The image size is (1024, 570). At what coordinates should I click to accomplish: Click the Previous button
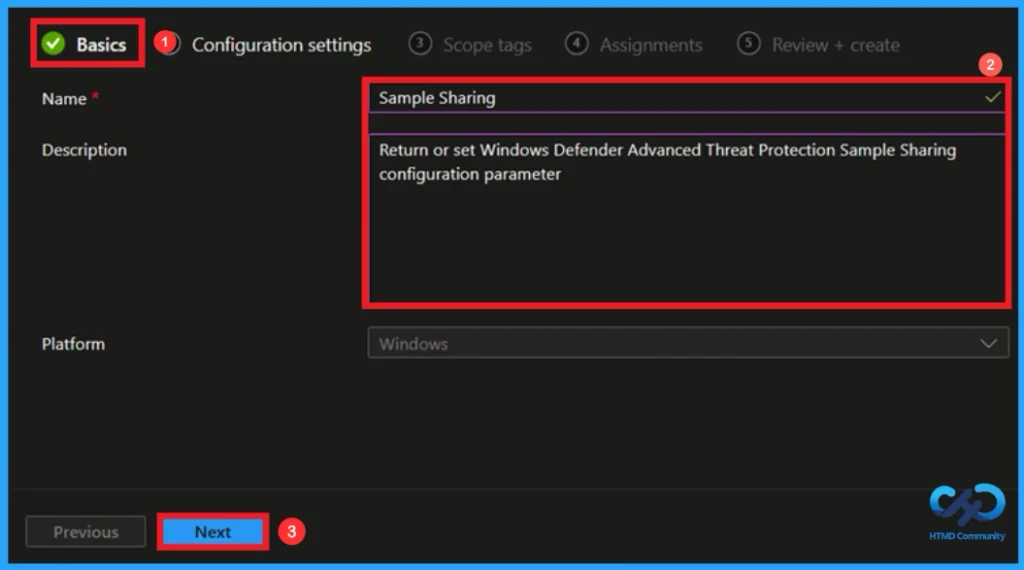[x=86, y=531]
